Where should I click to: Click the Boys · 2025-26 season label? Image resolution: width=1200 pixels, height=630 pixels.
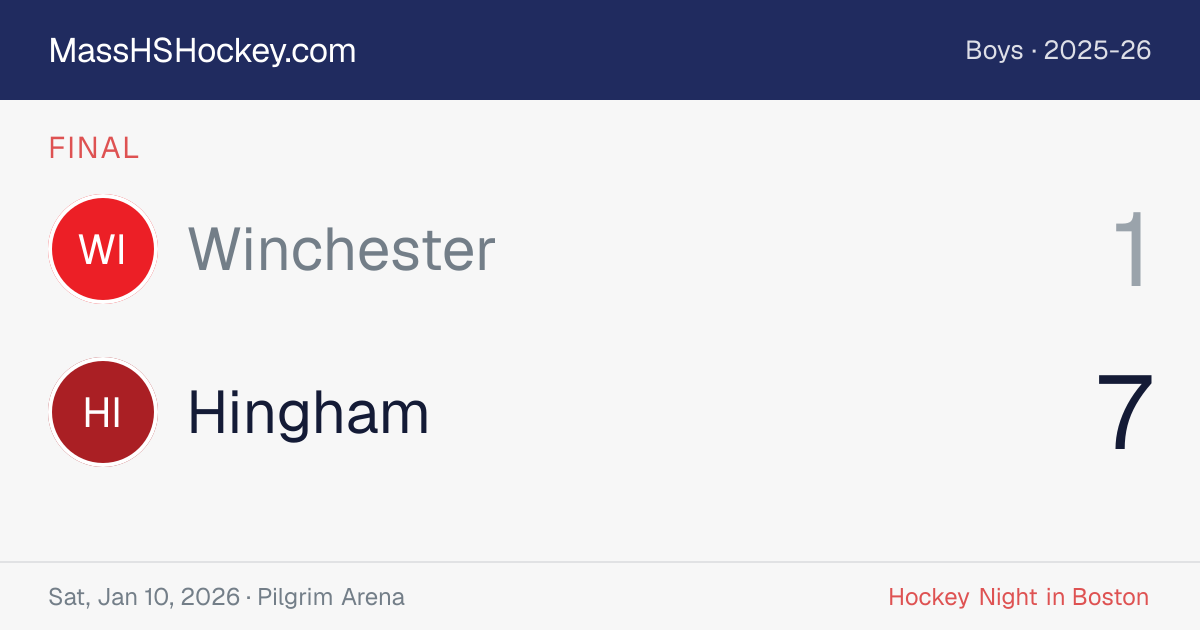pyautogui.click(x=1058, y=50)
